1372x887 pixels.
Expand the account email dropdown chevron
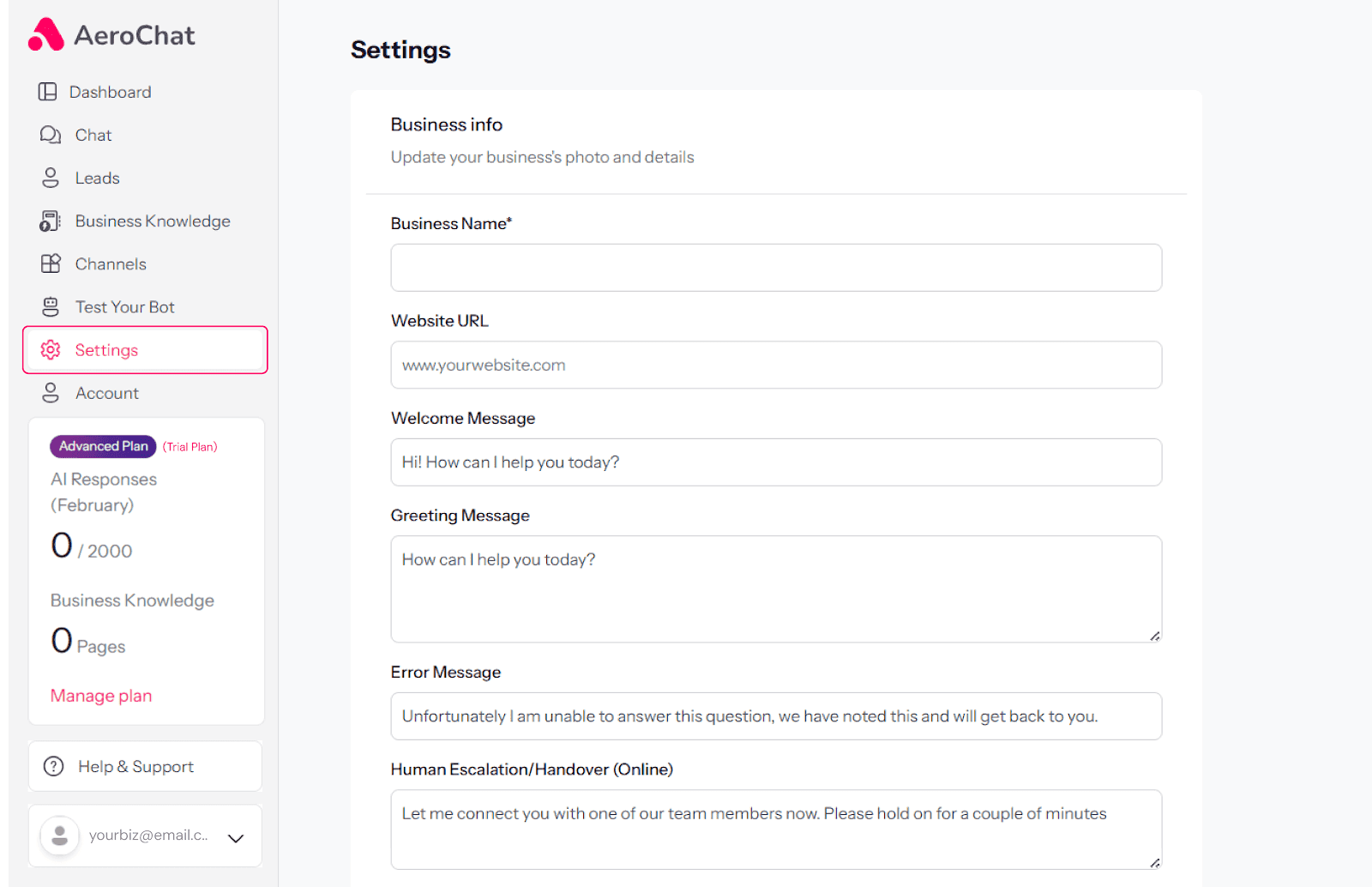tap(236, 838)
